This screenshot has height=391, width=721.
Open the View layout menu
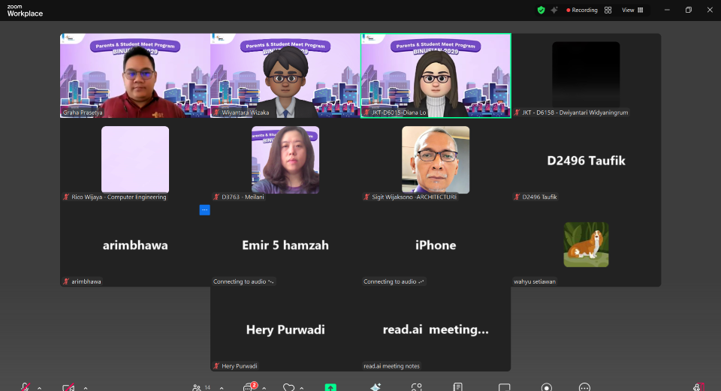[633, 10]
